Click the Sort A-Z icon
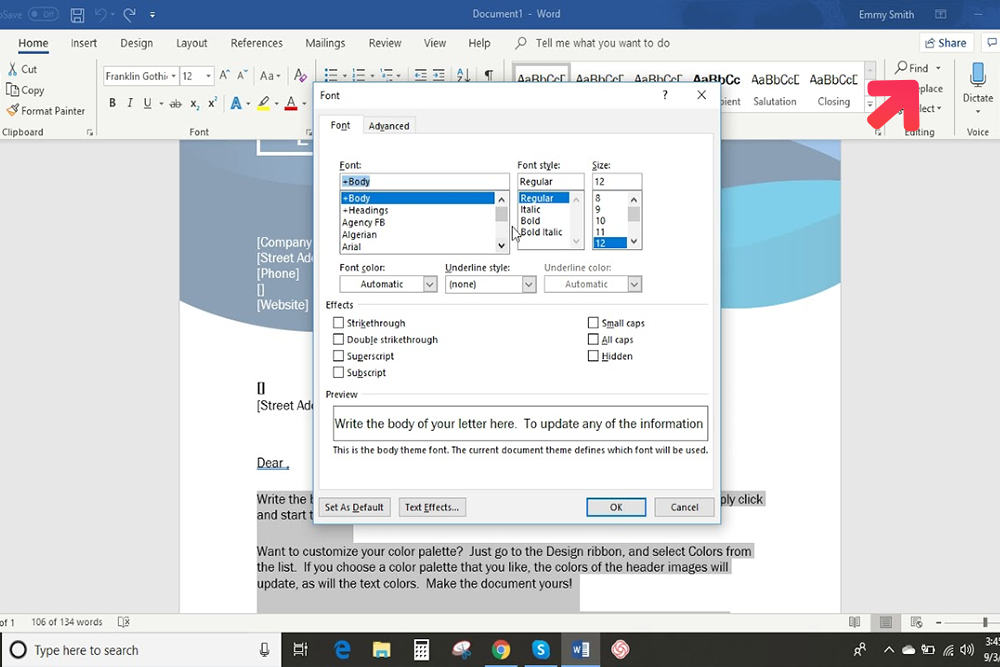Viewport: 1000px width, 667px height. coord(464,75)
